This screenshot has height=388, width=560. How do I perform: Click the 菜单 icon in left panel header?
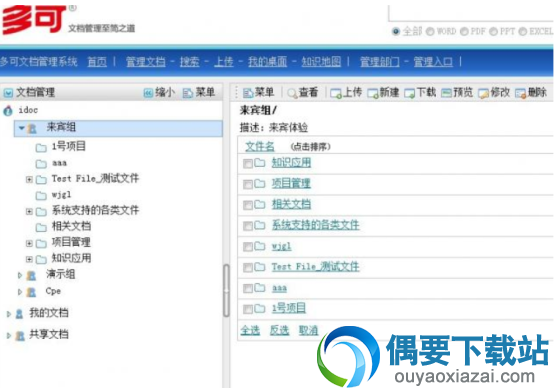pos(188,93)
